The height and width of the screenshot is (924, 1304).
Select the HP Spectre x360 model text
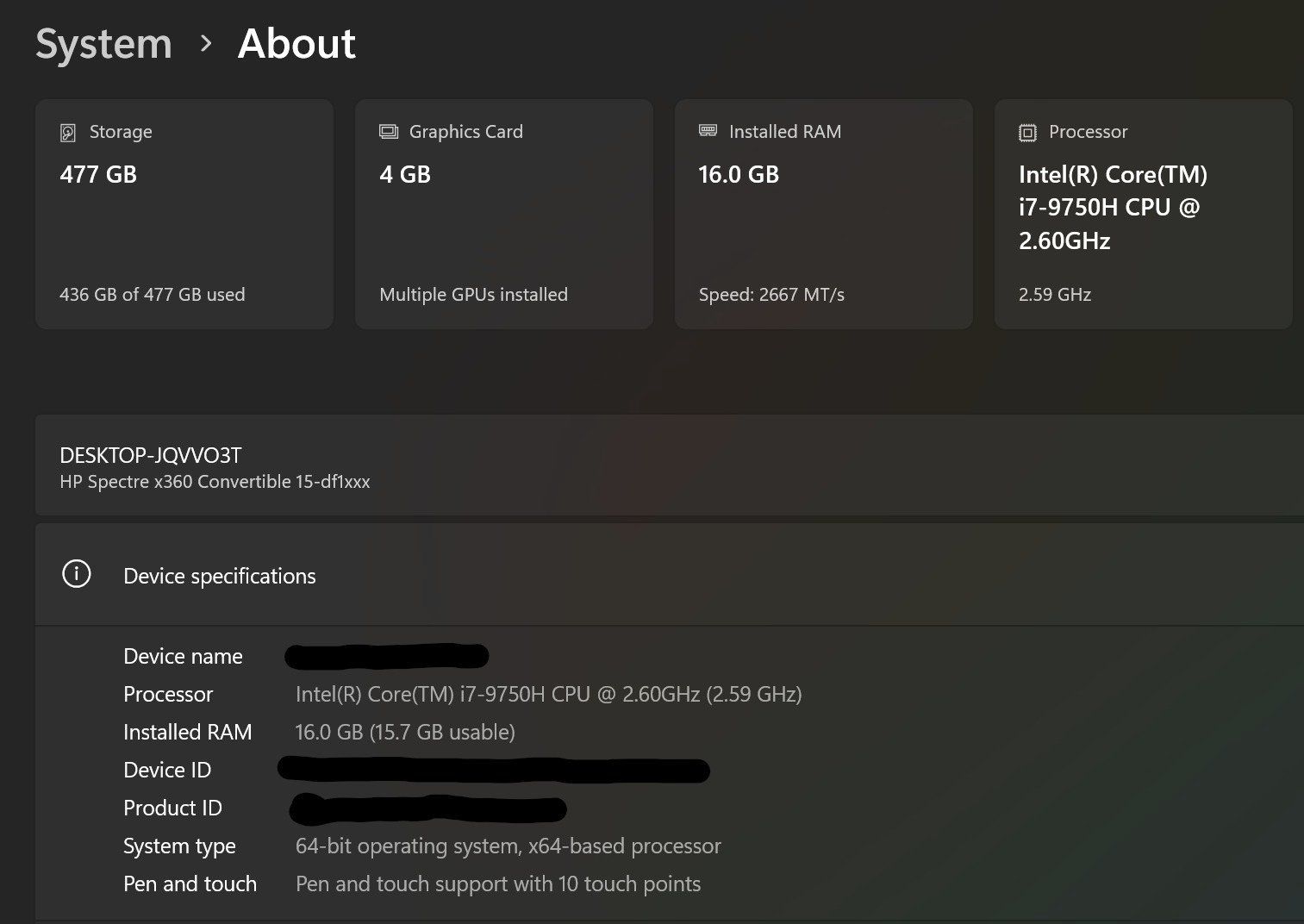coord(215,482)
